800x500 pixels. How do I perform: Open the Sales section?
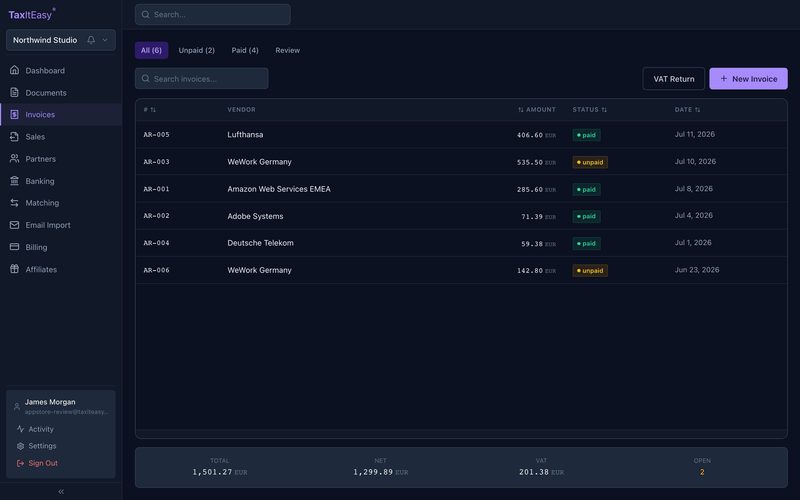(x=61, y=137)
